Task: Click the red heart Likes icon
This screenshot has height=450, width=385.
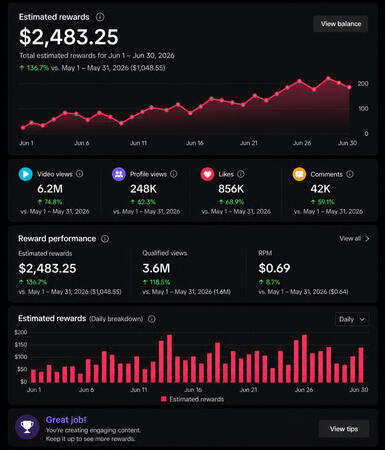Action: coord(207,174)
